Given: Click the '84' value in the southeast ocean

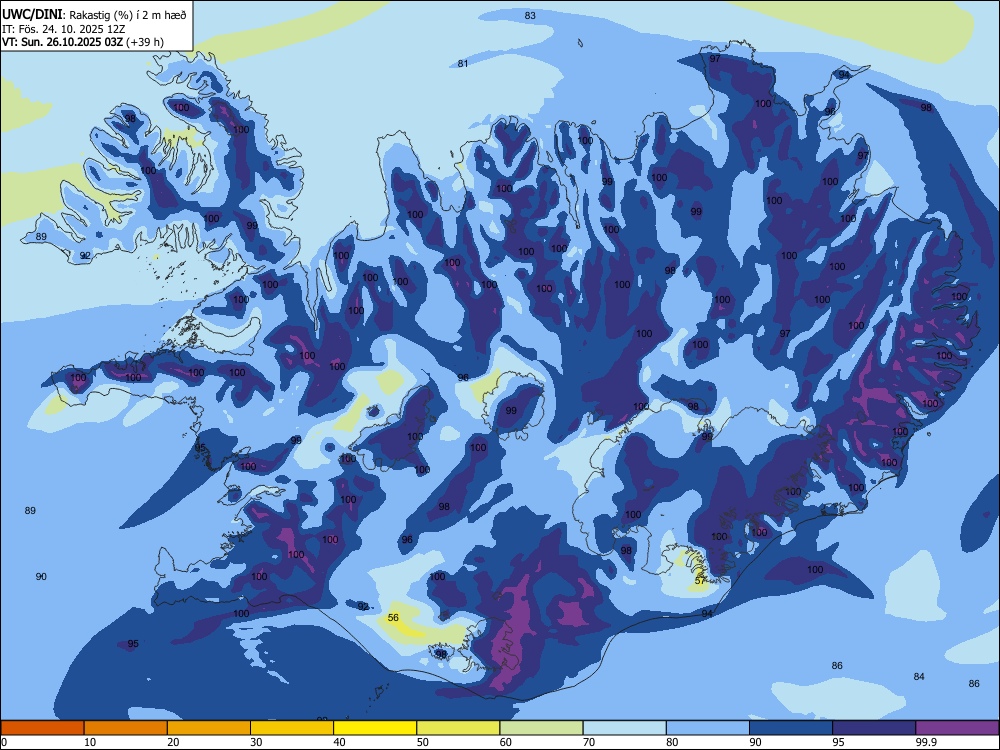Looking at the screenshot, I should [919, 676].
